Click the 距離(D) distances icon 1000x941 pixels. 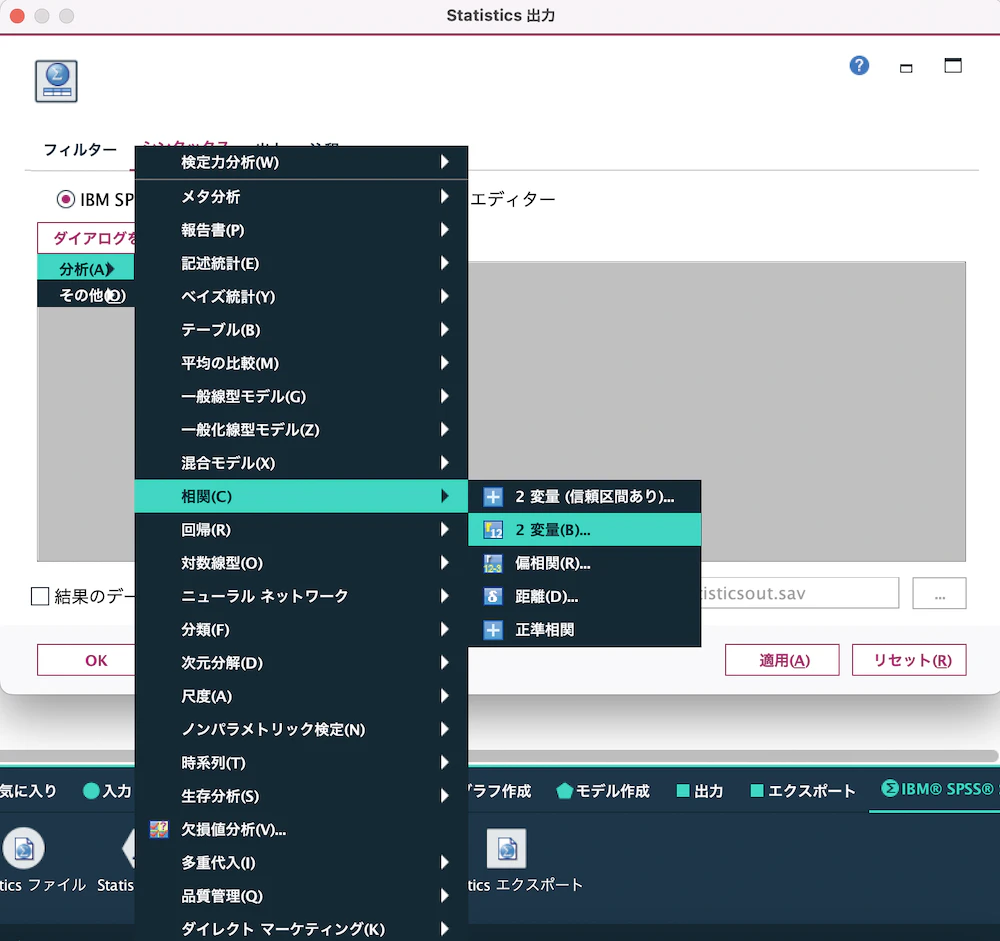pyautogui.click(x=492, y=596)
